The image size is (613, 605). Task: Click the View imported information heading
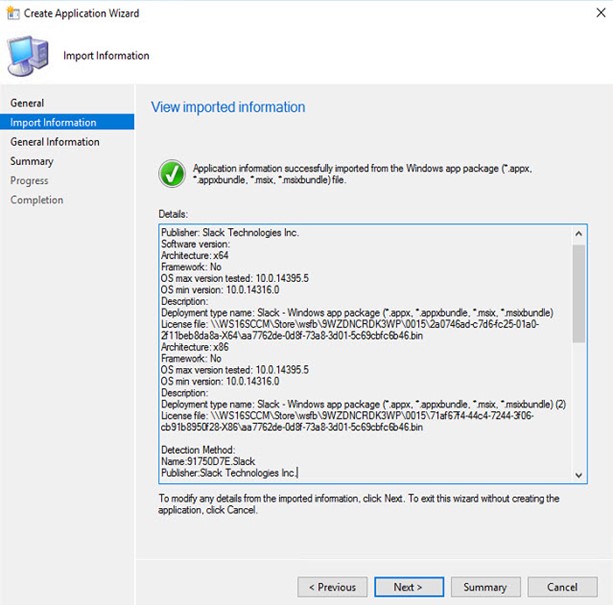coord(227,107)
